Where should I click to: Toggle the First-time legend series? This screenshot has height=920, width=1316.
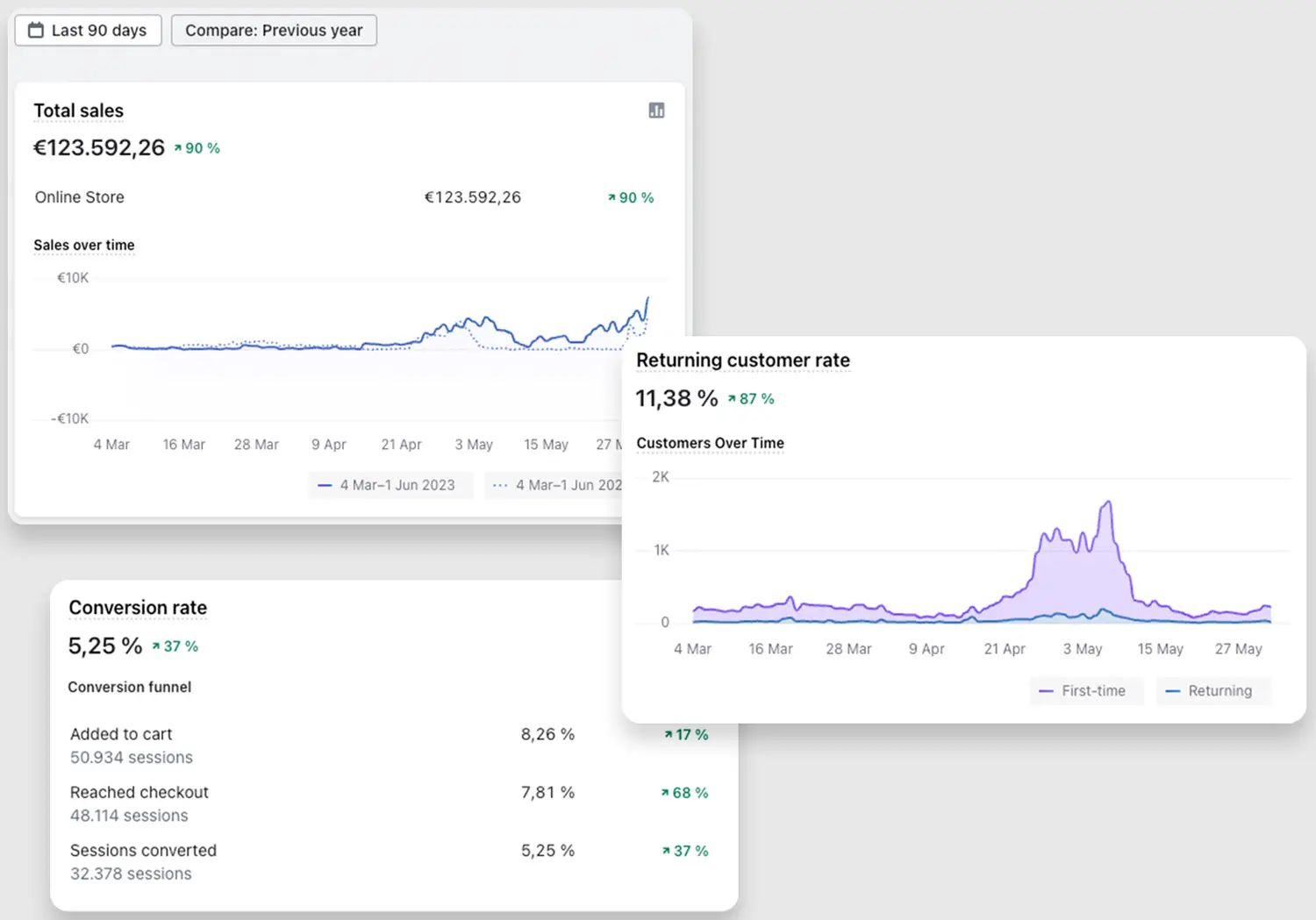[1086, 691]
